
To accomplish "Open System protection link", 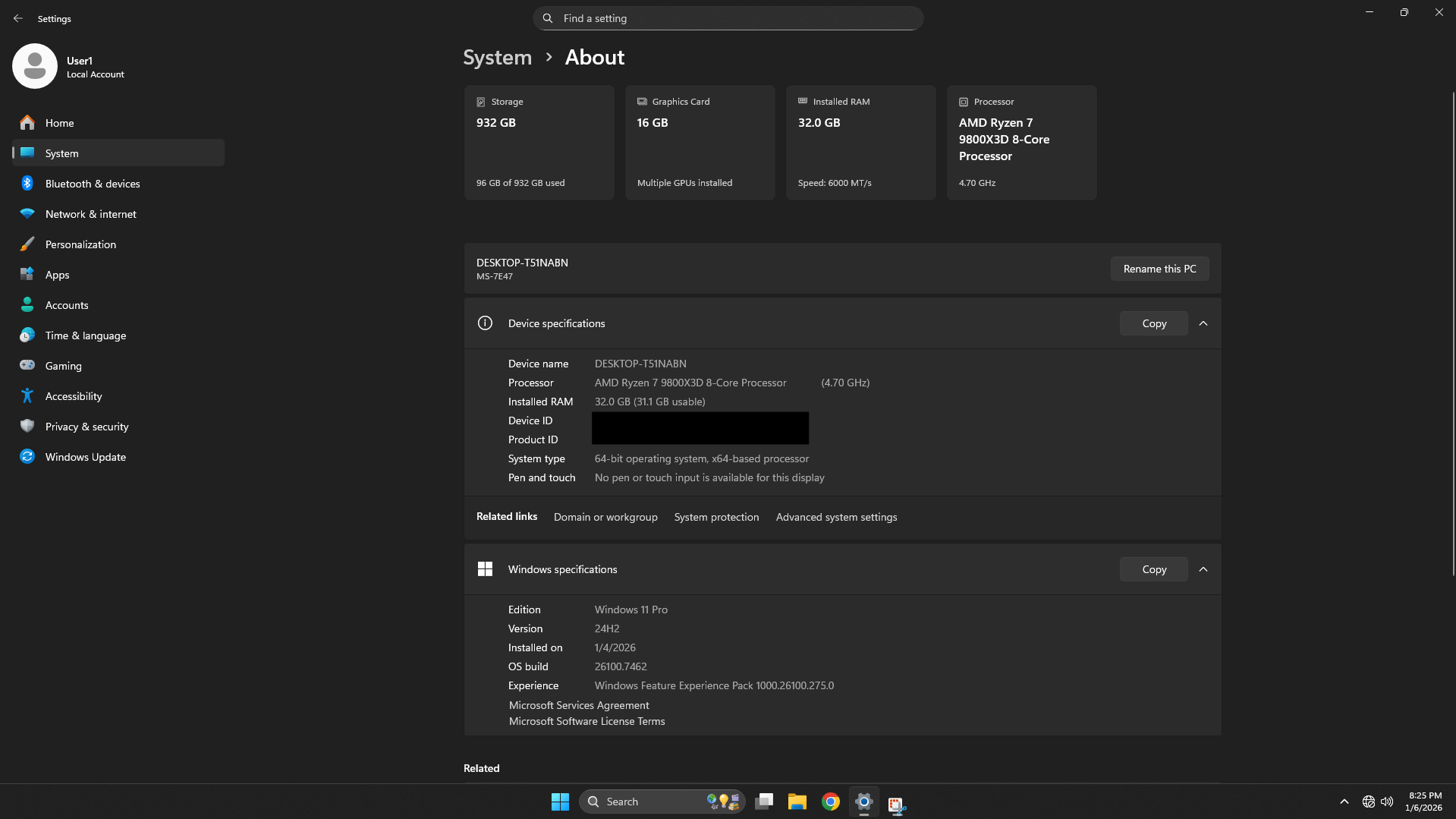I will (716, 517).
